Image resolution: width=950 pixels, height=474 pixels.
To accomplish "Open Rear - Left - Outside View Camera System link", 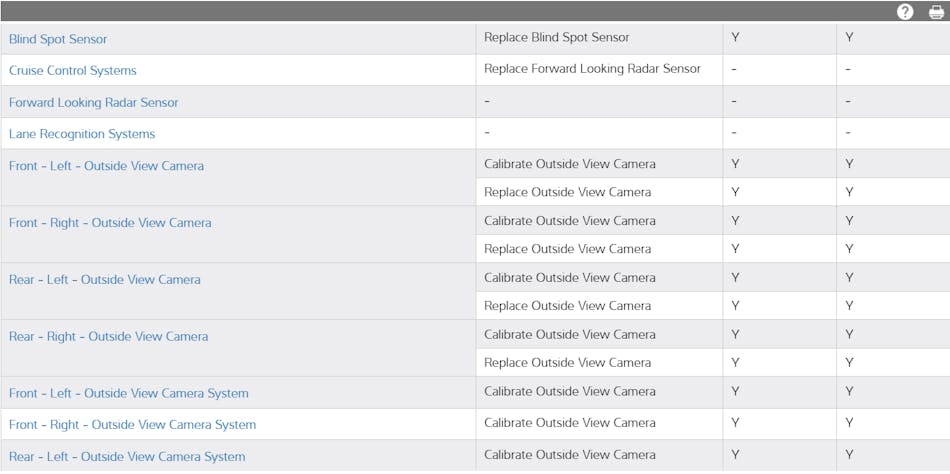I will [x=127, y=457].
